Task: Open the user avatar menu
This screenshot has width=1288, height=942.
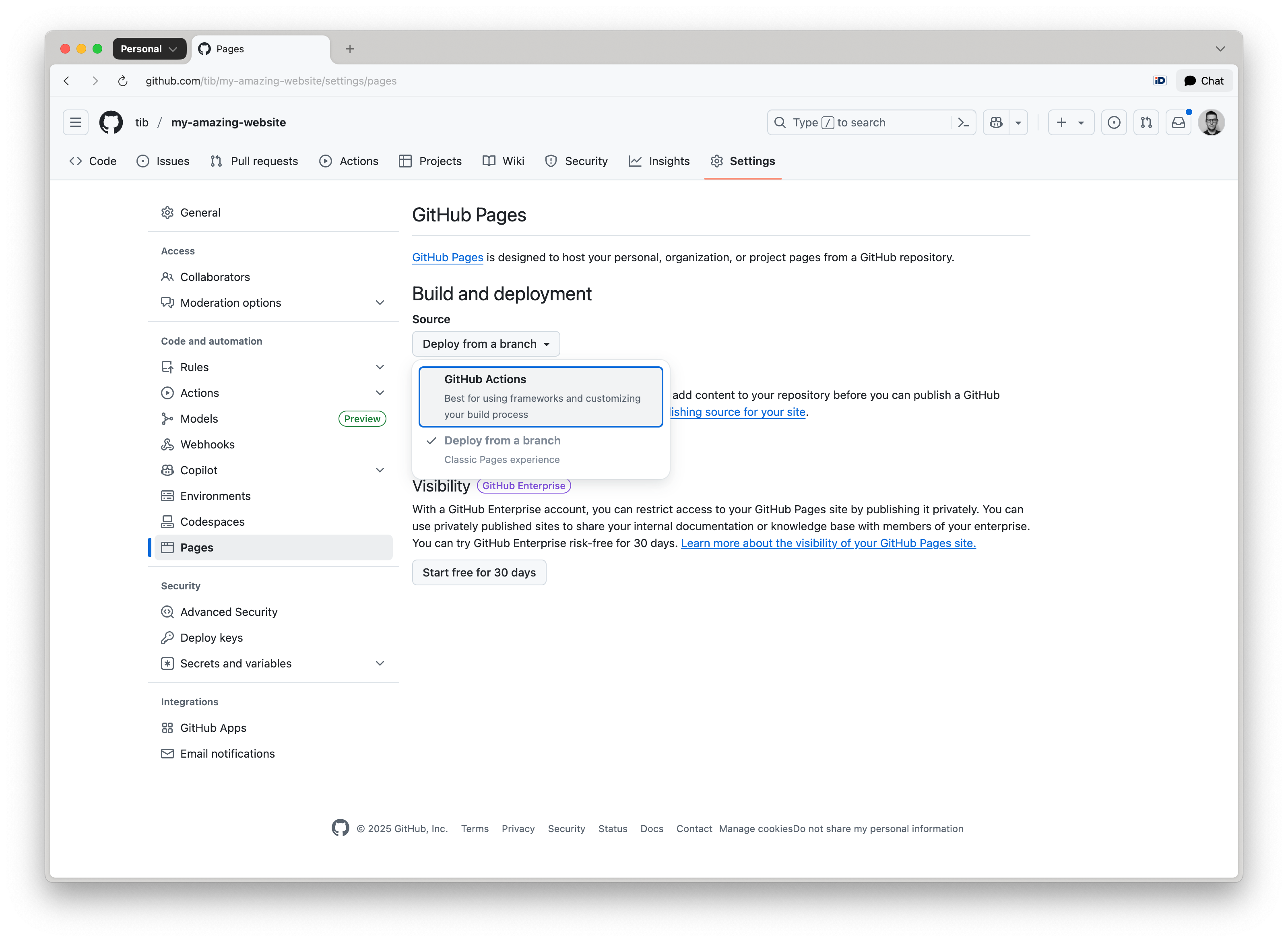Action: coord(1212,123)
